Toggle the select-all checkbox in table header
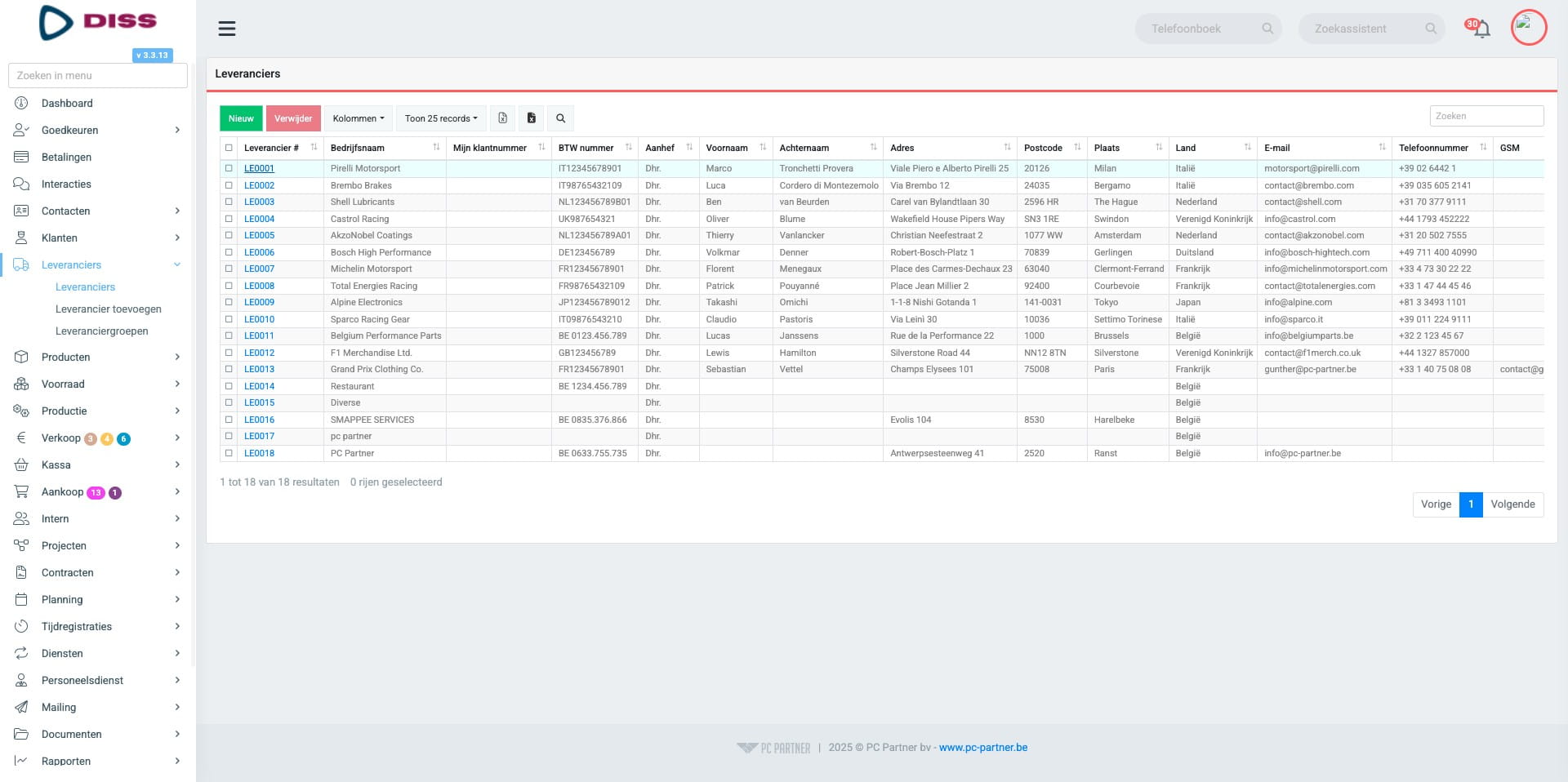 (229, 148)
